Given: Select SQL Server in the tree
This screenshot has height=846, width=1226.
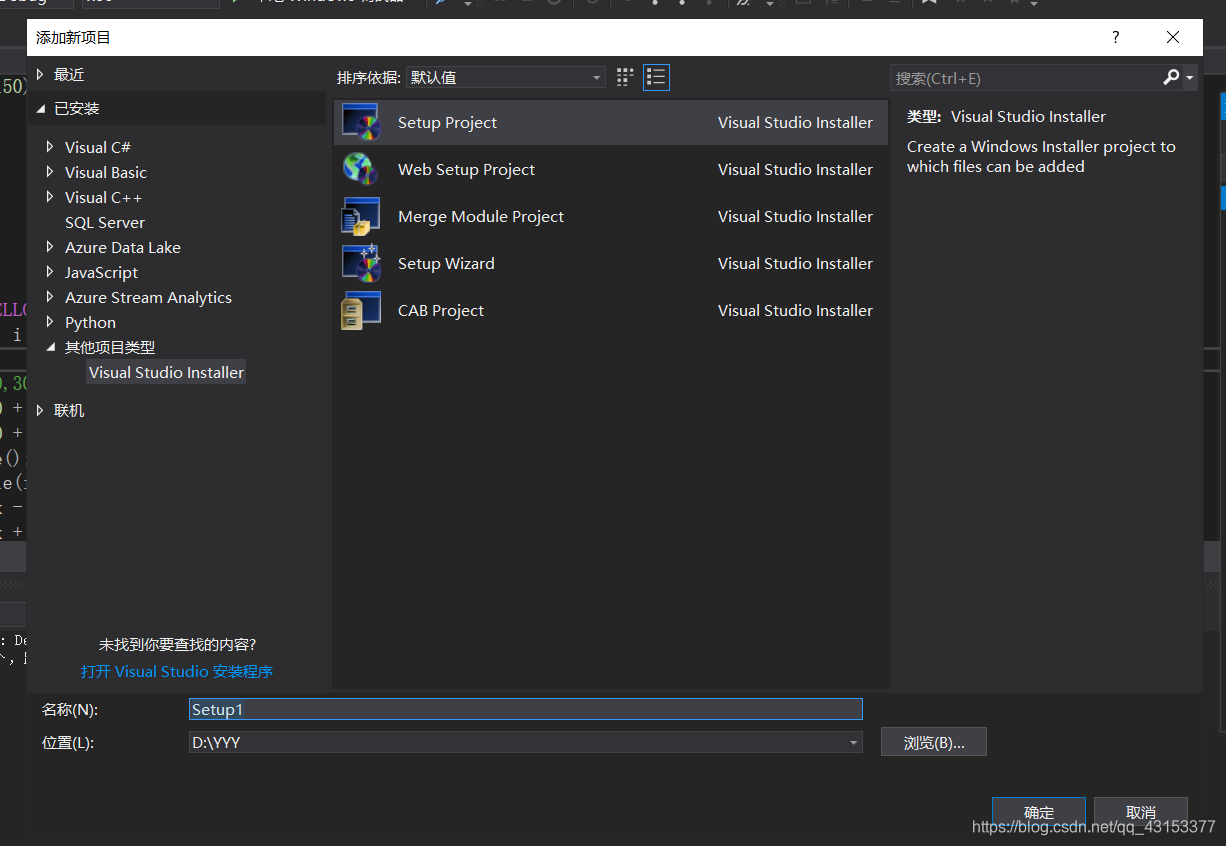Looking at the screenshot, I should click(105, 222).
